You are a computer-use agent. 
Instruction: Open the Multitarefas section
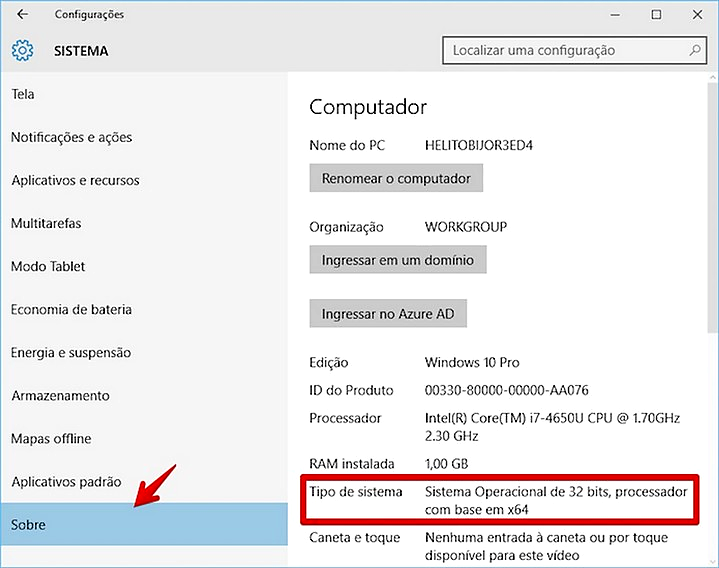46,223
